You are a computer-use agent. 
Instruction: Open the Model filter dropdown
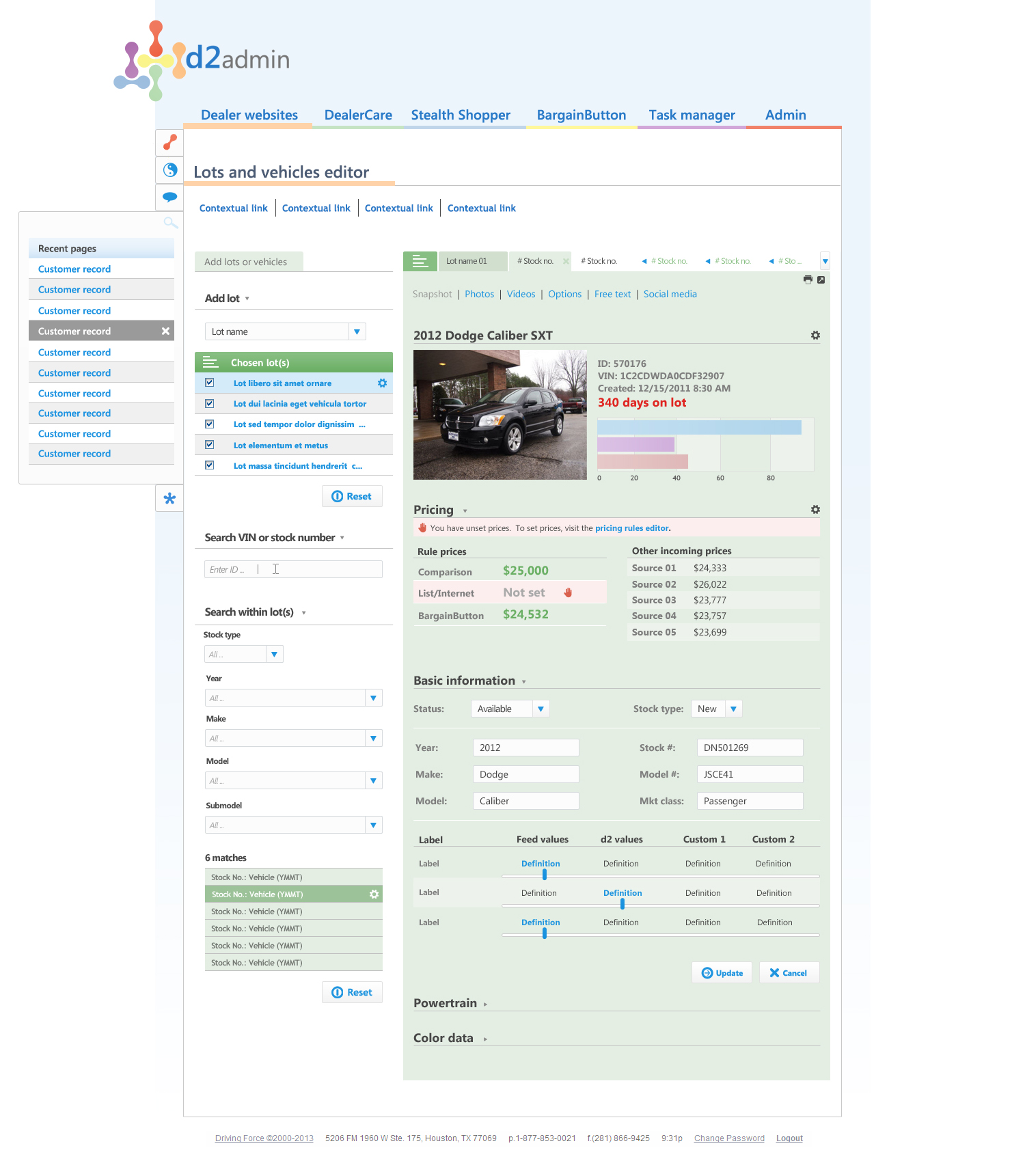coord(373,780)
